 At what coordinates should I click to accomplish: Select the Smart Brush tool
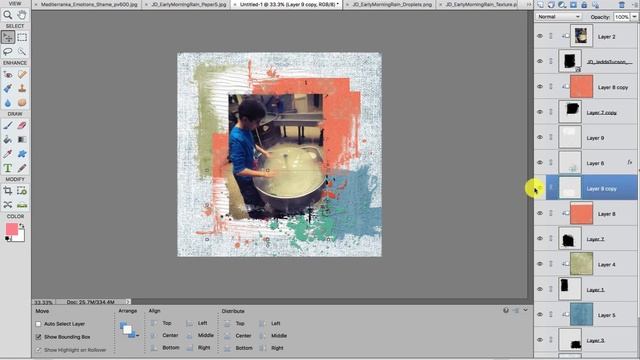[7, 88]
